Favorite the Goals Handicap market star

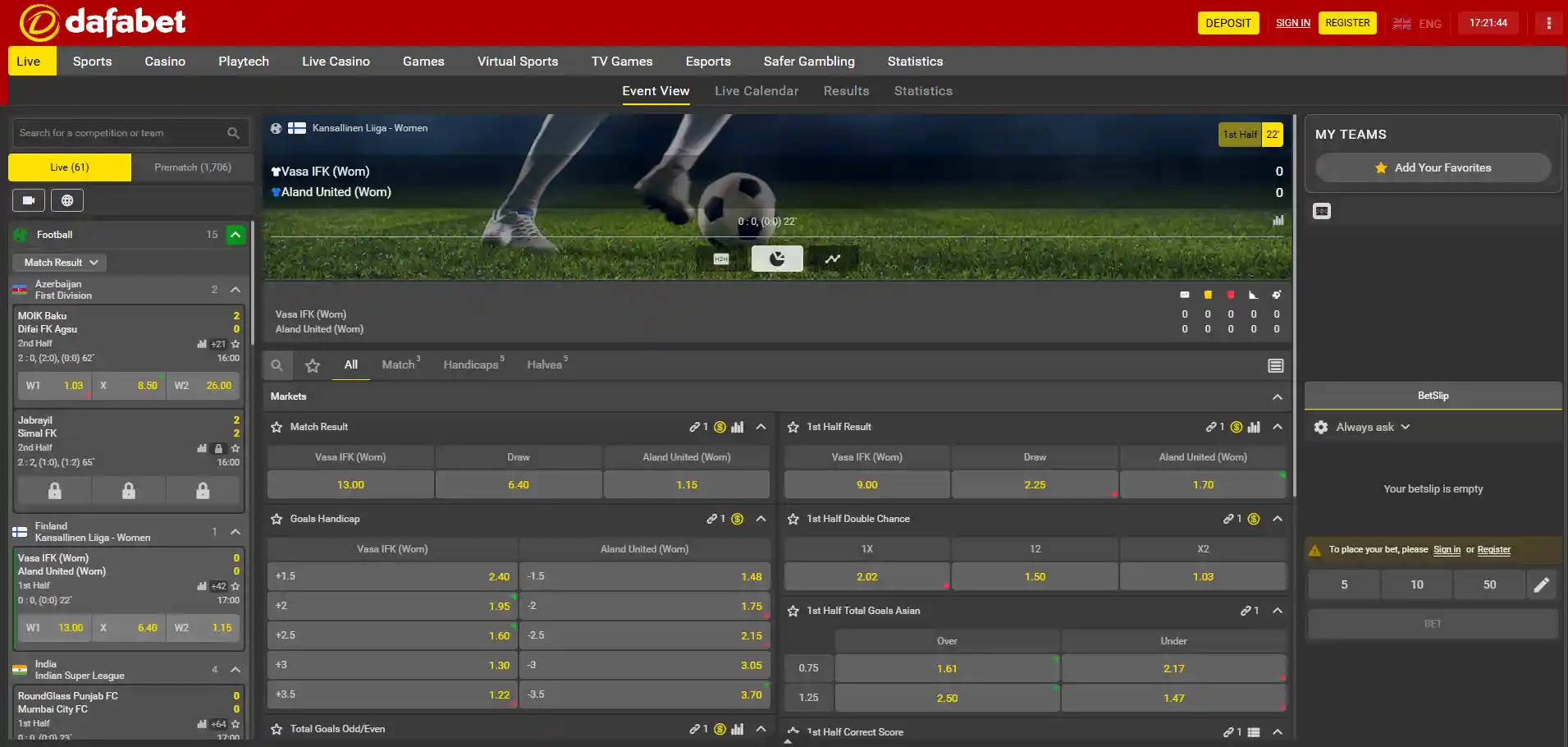point(277,519)
